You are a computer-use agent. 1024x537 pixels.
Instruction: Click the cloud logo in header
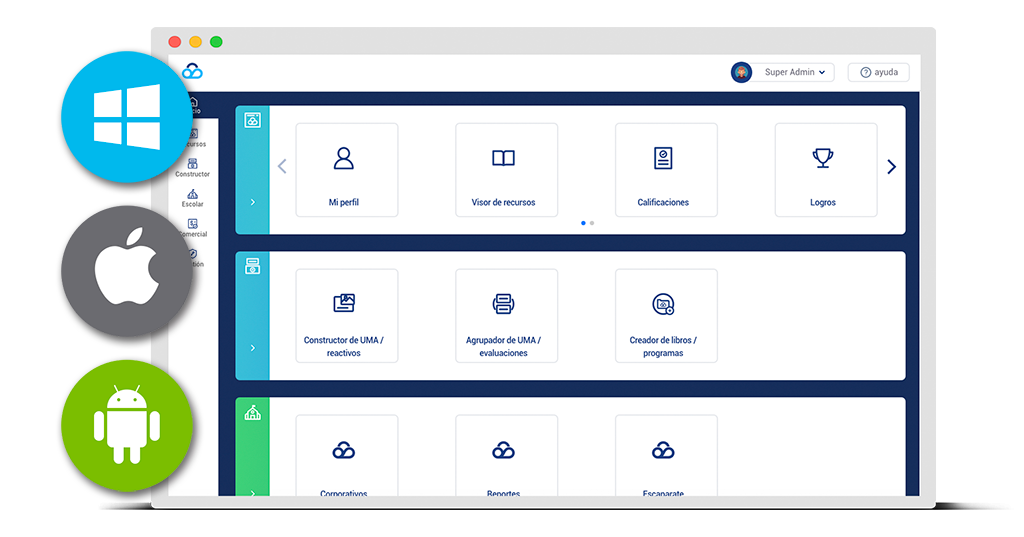pyautogui.click(x=192, y=71)
